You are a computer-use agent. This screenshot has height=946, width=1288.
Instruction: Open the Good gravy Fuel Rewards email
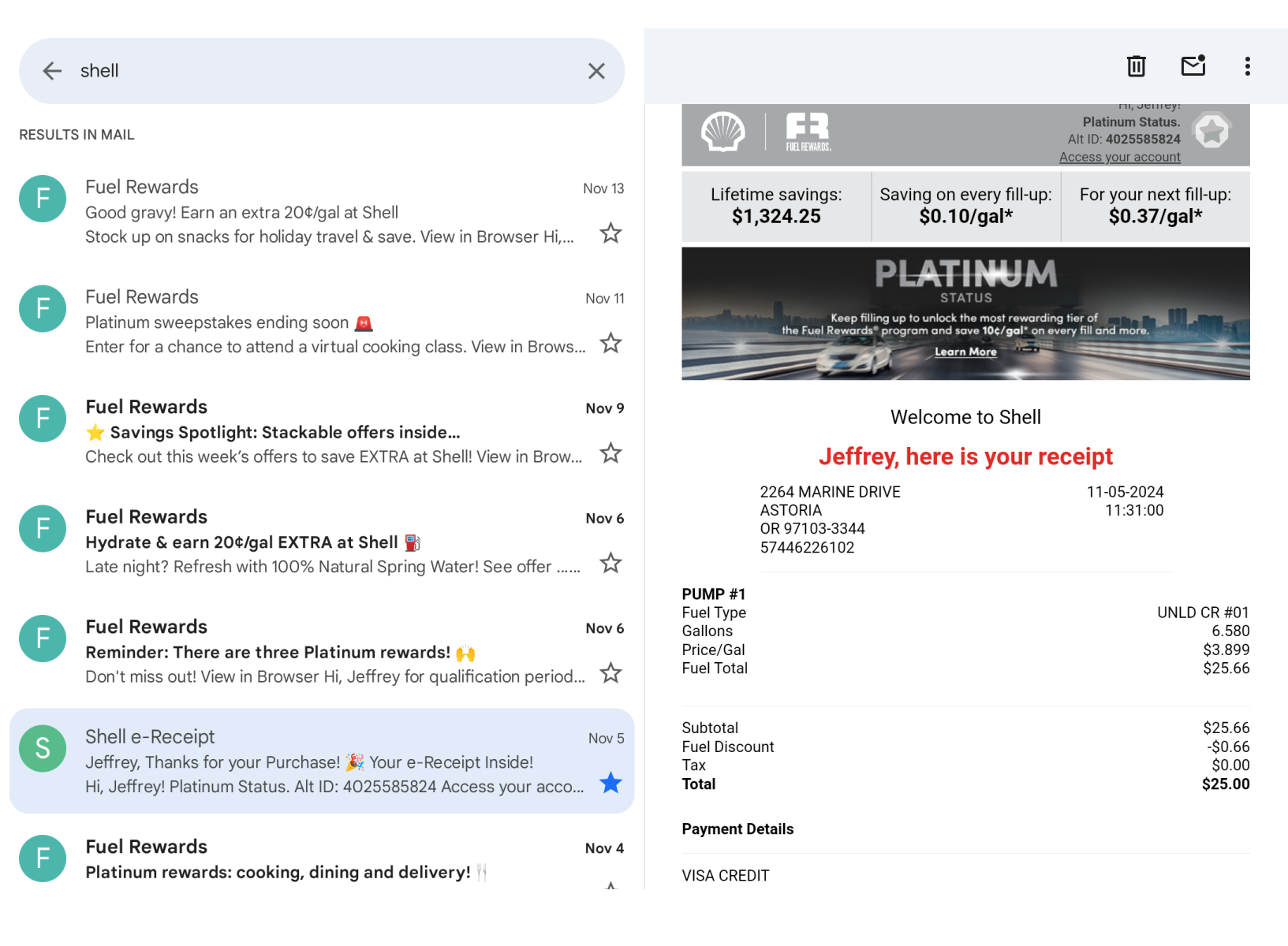[x=331, y=212]
